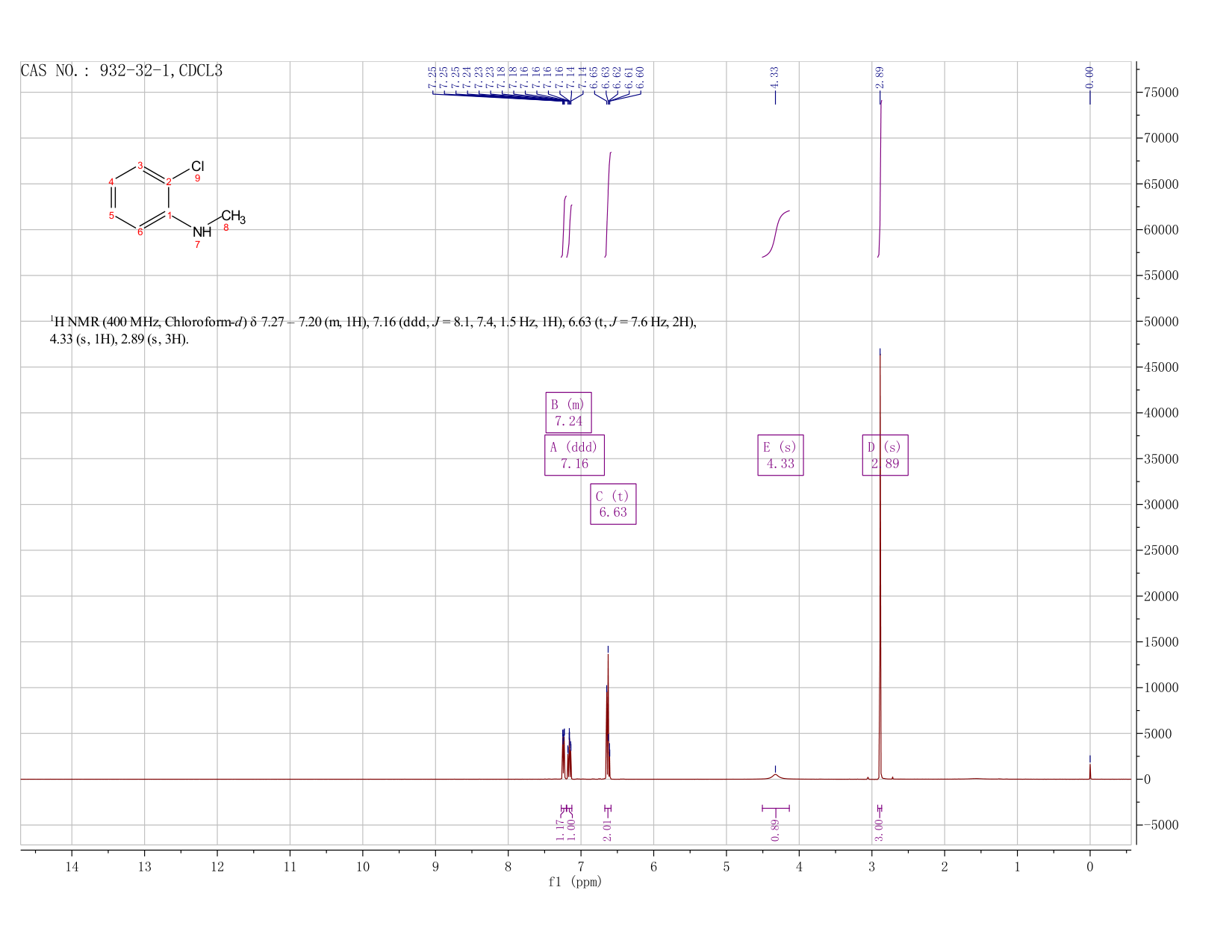The width and height of the screenshot is (1232, 952).
Task: Select the 'A (ddd) 7.16' multiplet box
Action: [574, 455]
